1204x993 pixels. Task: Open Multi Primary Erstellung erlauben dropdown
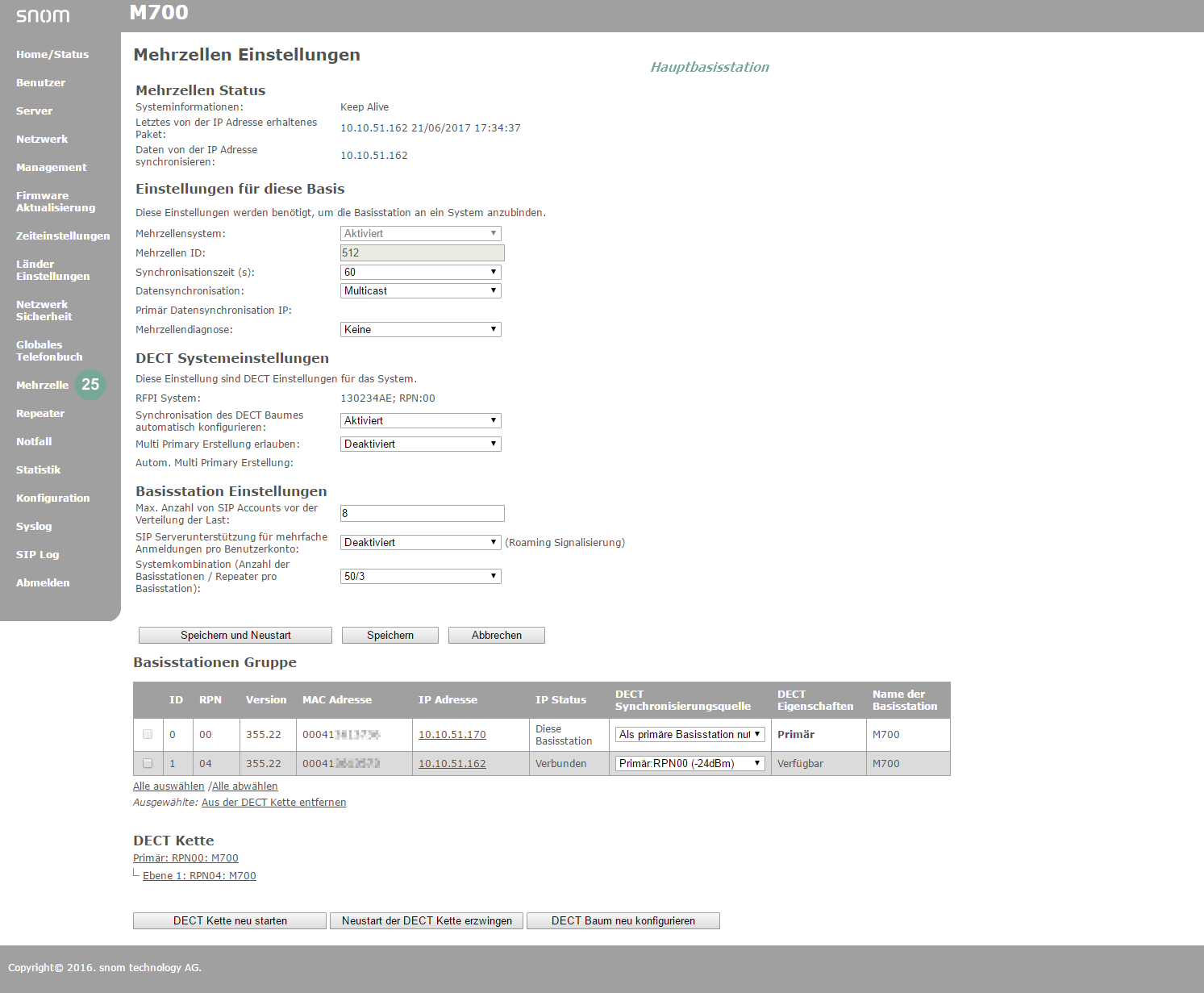[420, 444]
